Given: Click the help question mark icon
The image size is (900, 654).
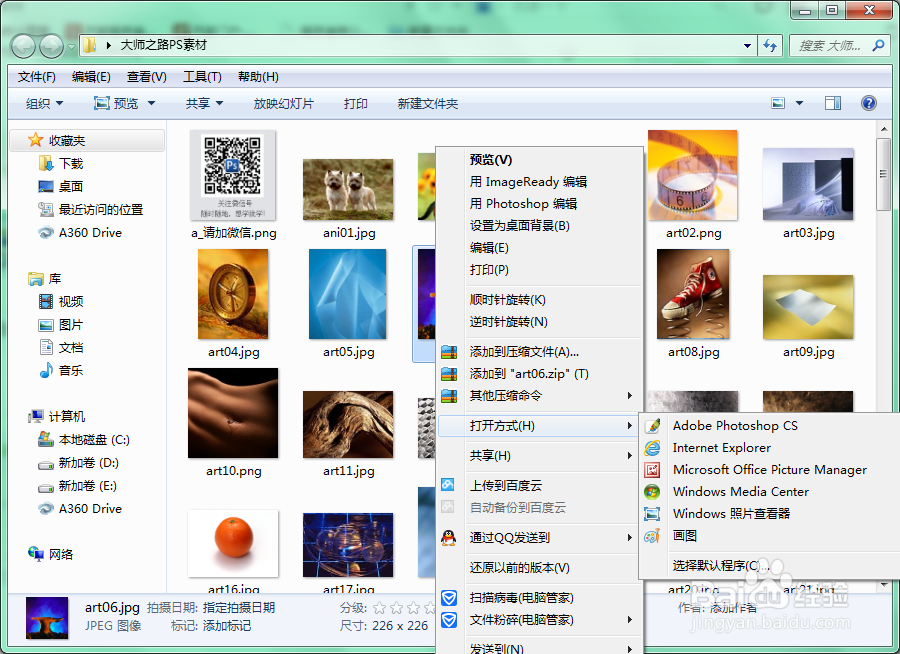Looking at the screenshot, I should point(868,103).
